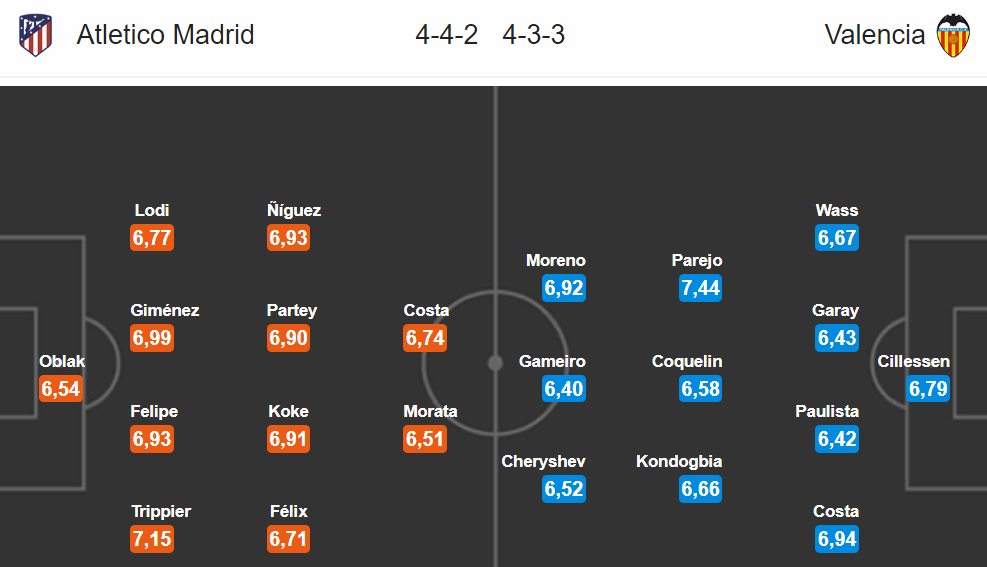Viewport: 987px width, 567px height.
Task: Click Morata's 6,51 rating badge
Action: pos(425,439)
